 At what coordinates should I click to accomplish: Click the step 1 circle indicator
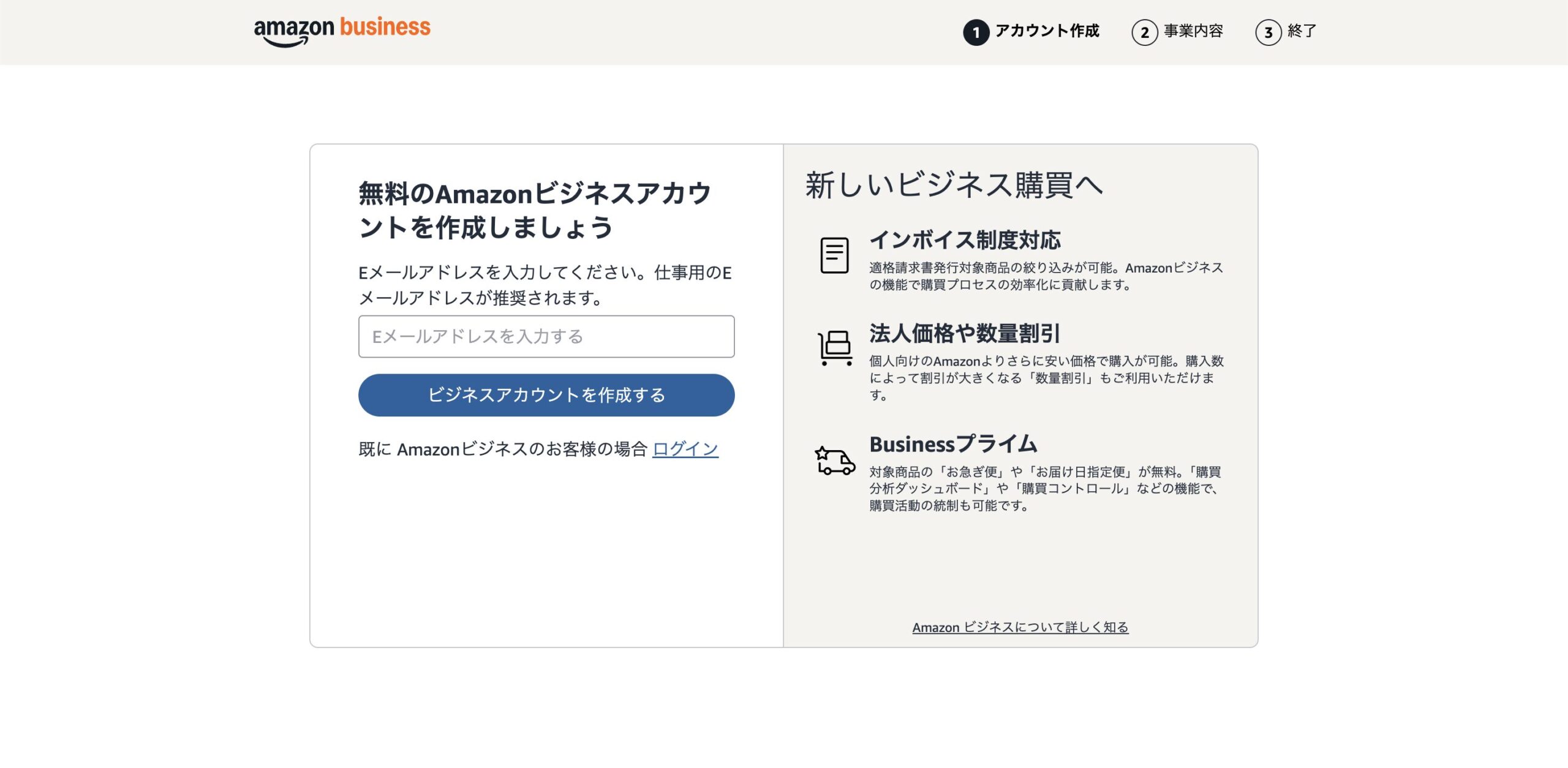[x=976, y=32]
